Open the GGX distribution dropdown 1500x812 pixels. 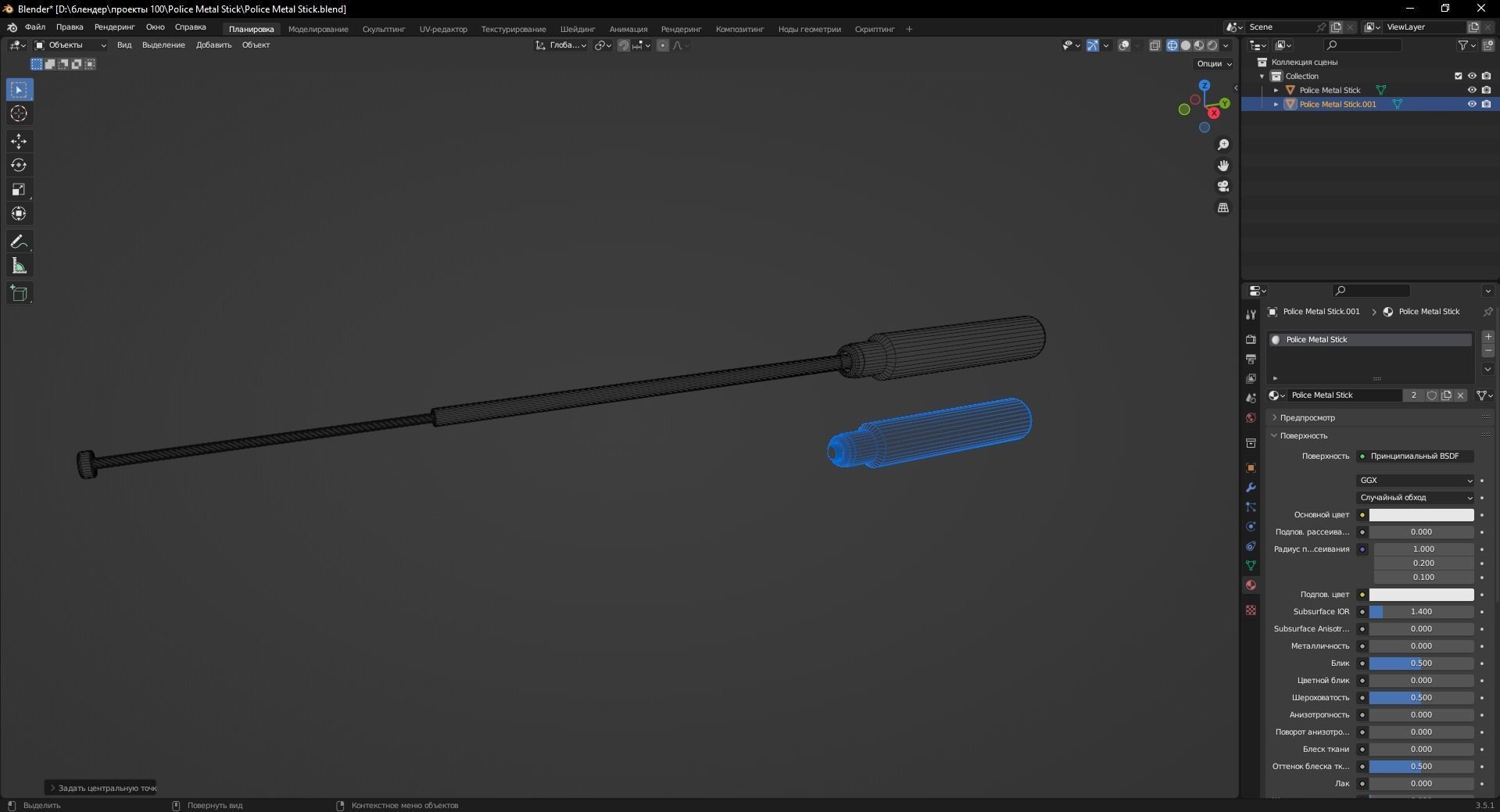[x=1416, y=481]
